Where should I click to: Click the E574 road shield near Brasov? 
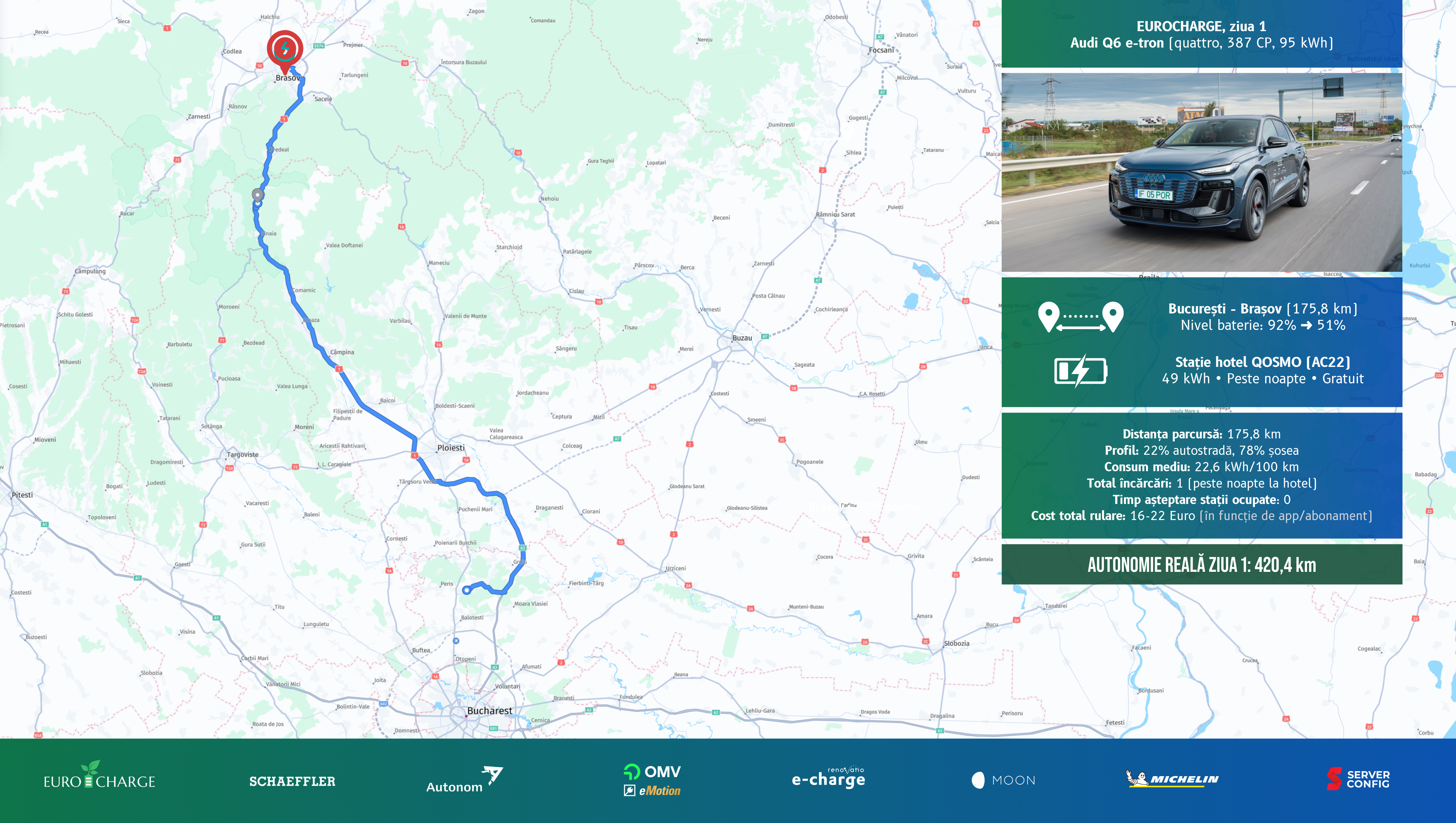tap(319, 46)
